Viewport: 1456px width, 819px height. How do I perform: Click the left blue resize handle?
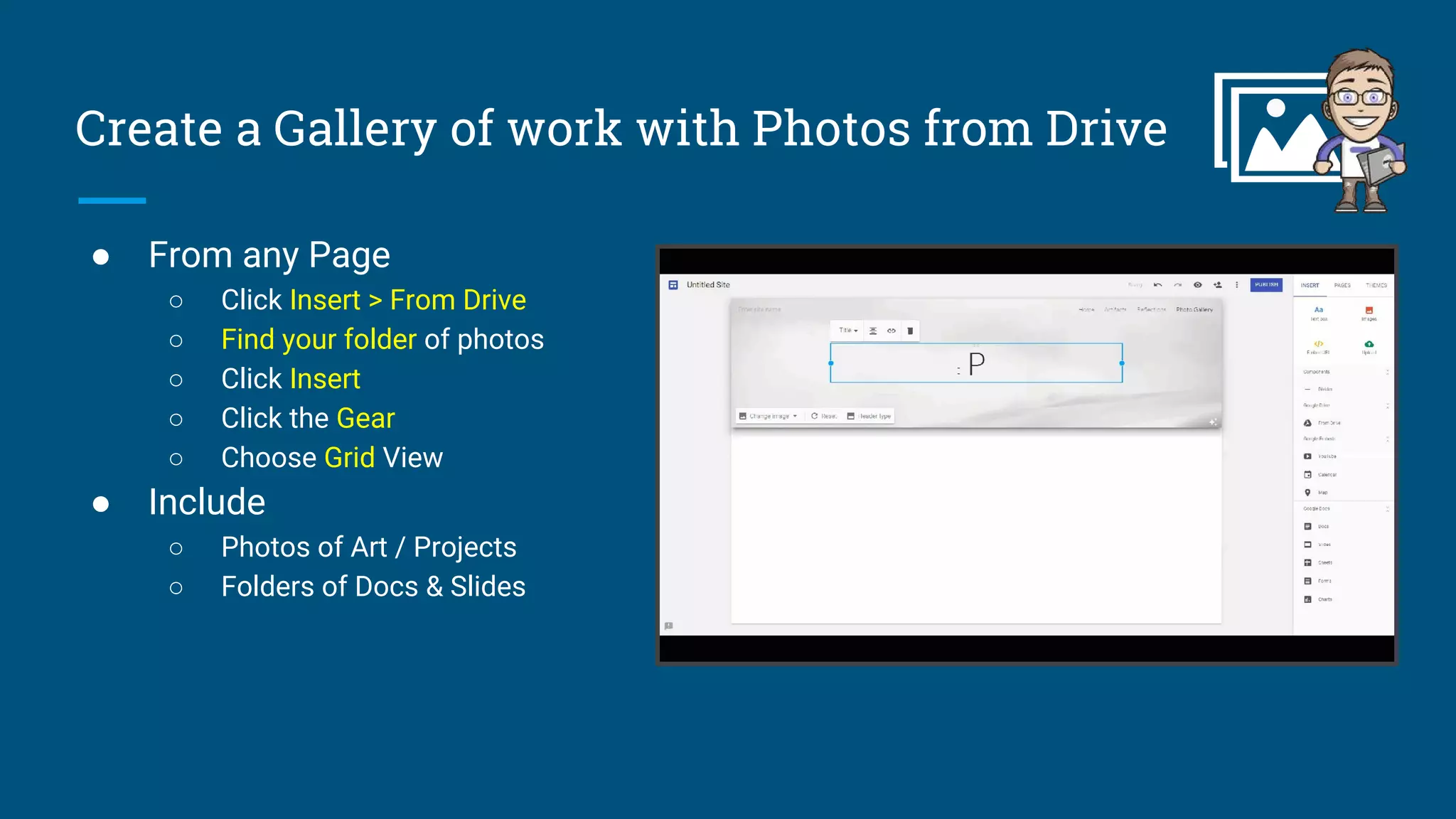[x=831, y=363]
